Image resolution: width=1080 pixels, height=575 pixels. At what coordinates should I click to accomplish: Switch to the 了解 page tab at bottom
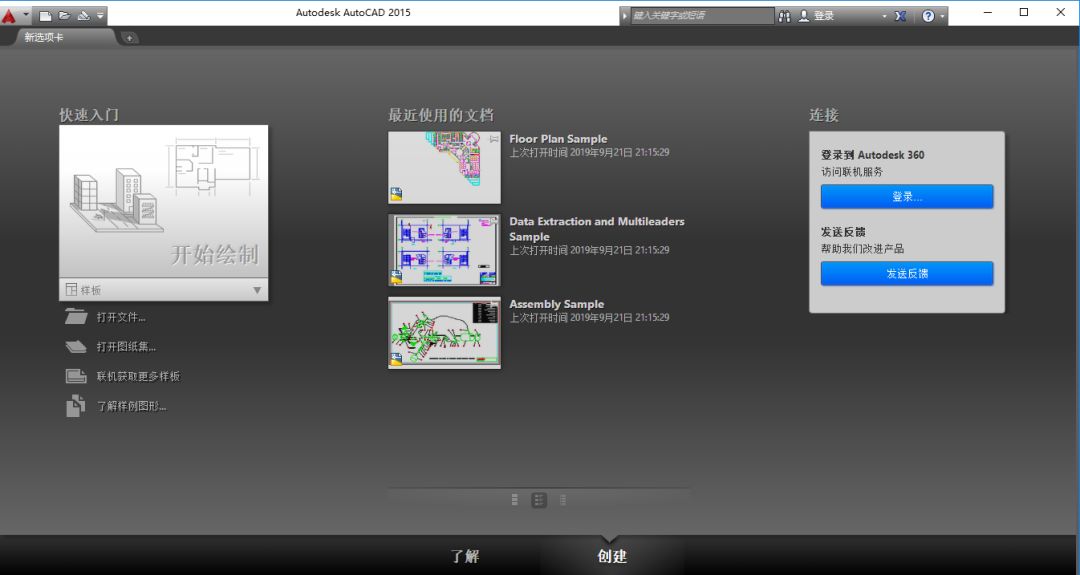[465, 556]
